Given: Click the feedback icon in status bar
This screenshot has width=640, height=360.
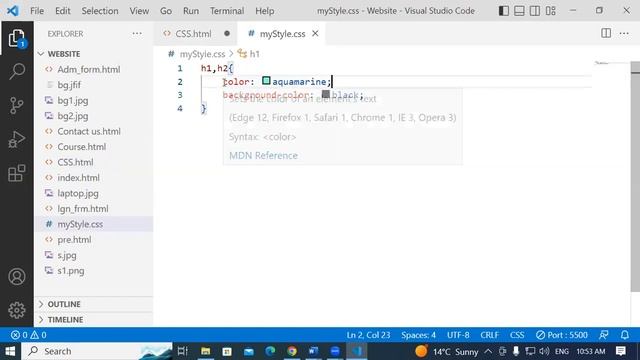Looking at the screenshot, I should pyautogui.click(x=604, y=335).
